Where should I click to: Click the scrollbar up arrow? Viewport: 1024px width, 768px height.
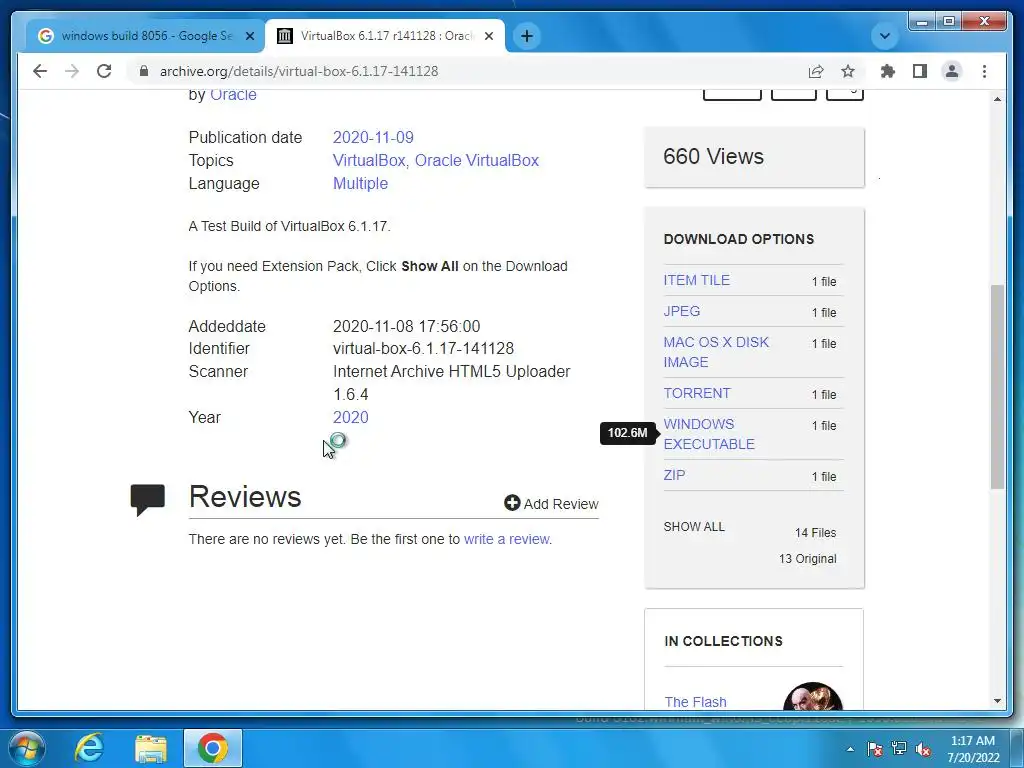[997, 99]
